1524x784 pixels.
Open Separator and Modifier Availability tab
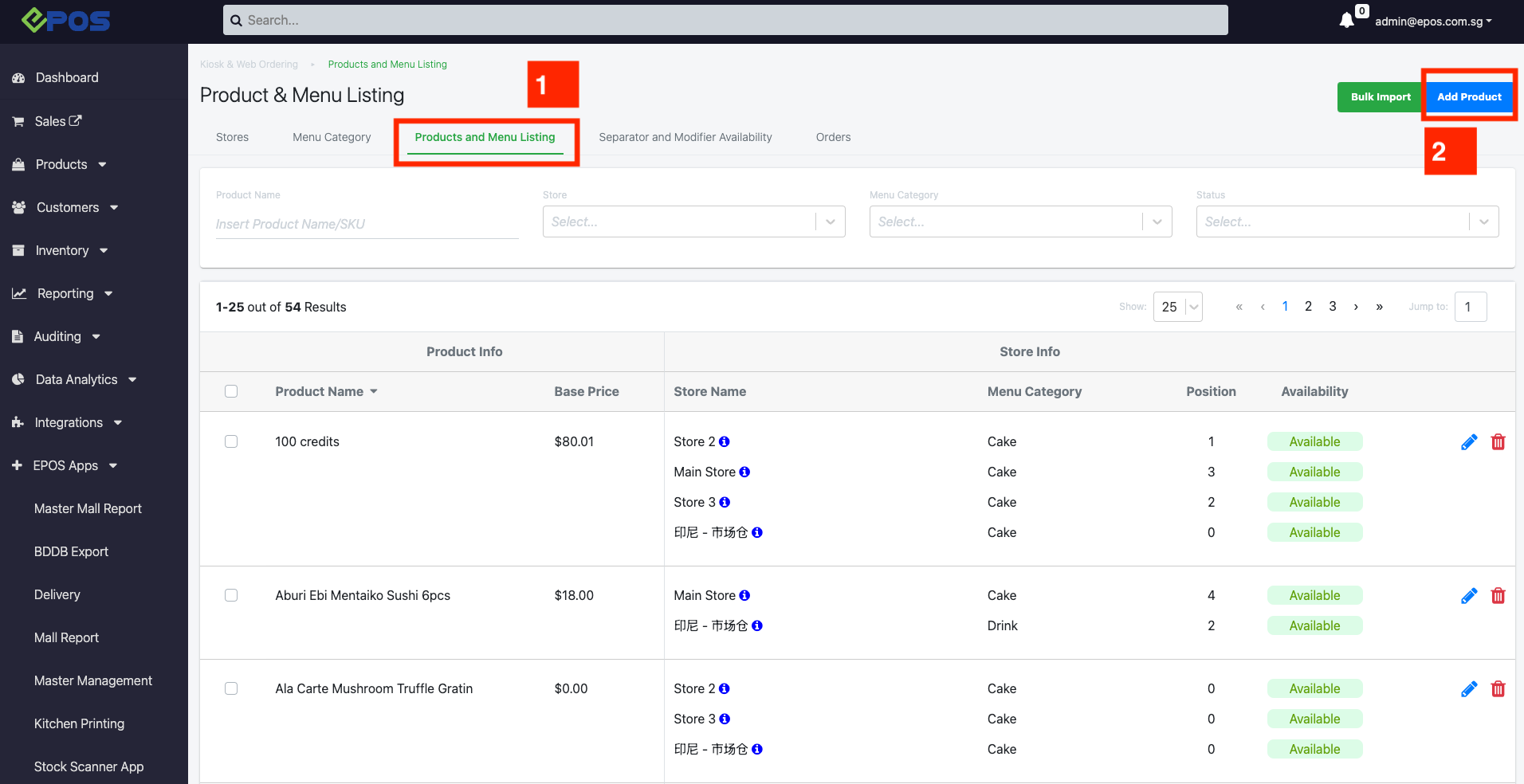(x=685, y=137)
